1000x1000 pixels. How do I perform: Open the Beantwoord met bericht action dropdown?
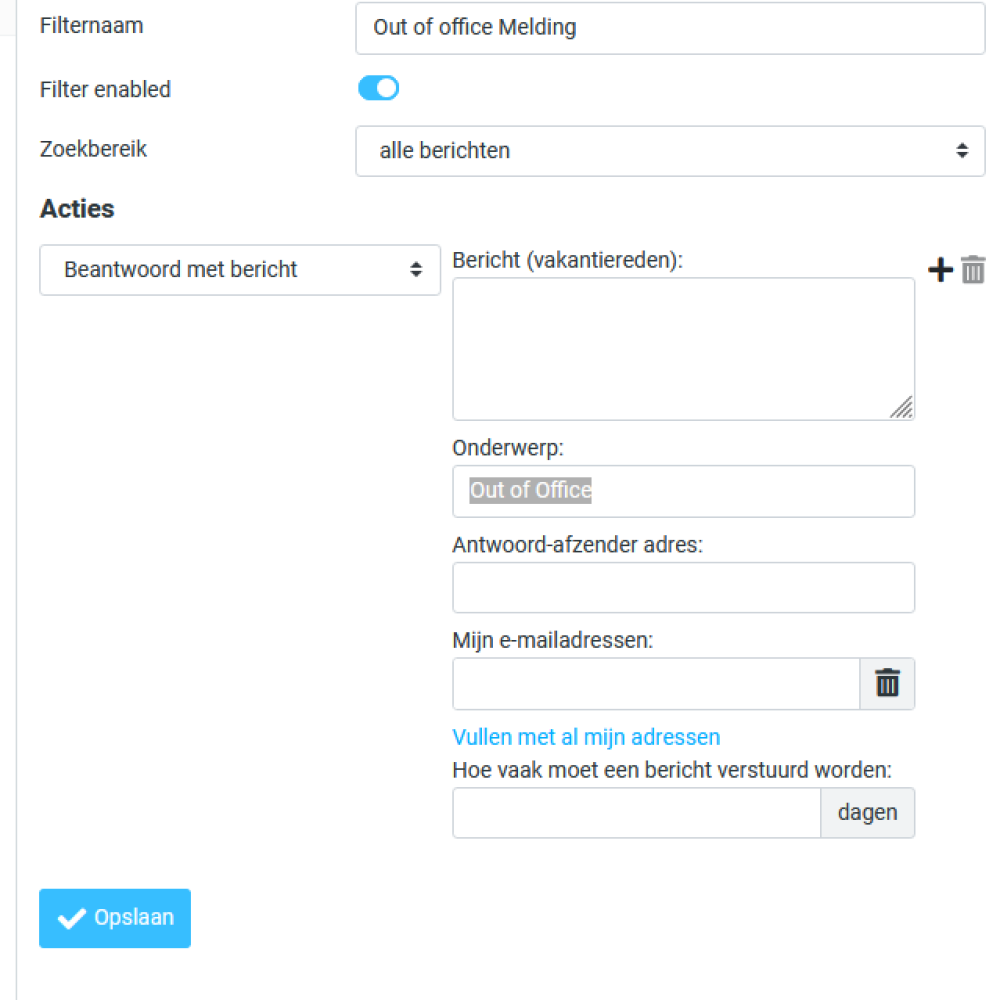[240, 269]
